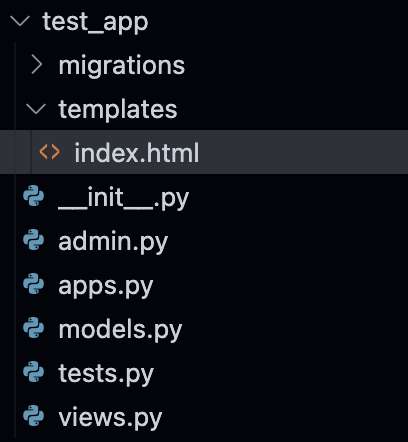Select the migrations folder label

tap(122, 66)
